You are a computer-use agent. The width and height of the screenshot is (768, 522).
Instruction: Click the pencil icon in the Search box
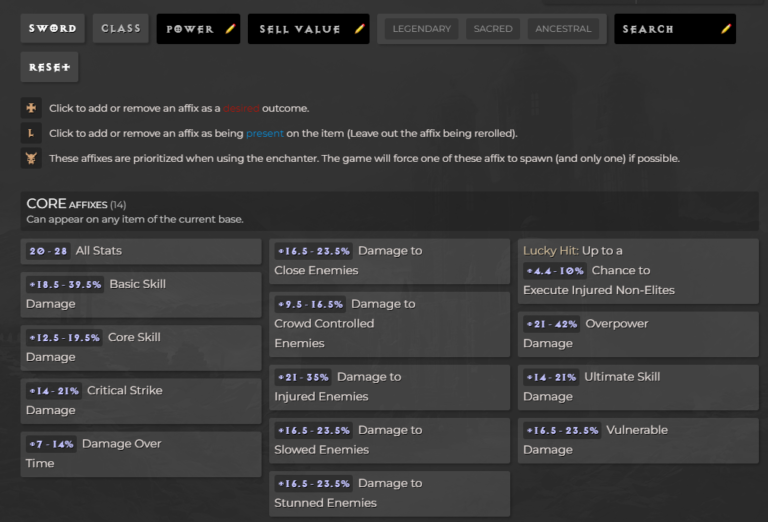tap(725, 29)
